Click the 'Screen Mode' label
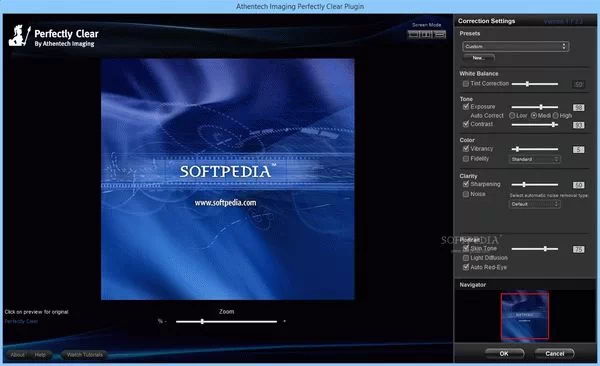This screenshot has height=366, width=600. point(427,25)
